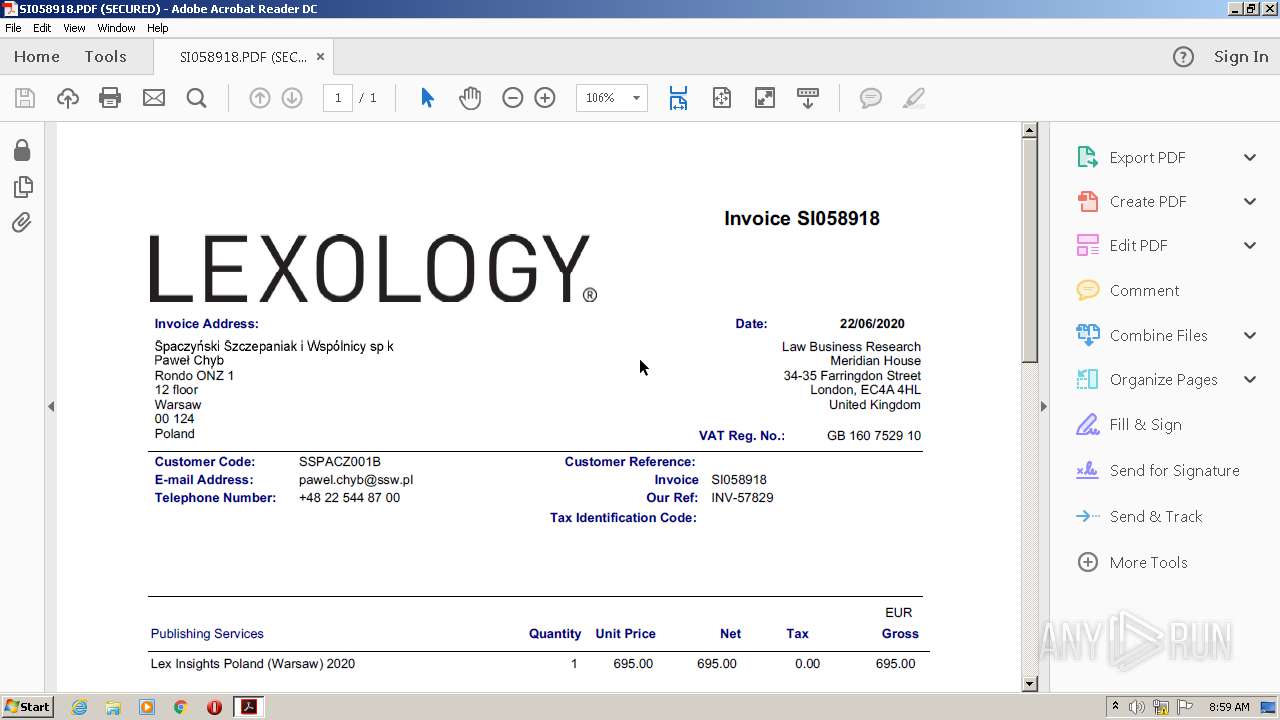Screen dimensions: 1280x720
Task: Send file by email envelope icon
Action: pos(154,97)
